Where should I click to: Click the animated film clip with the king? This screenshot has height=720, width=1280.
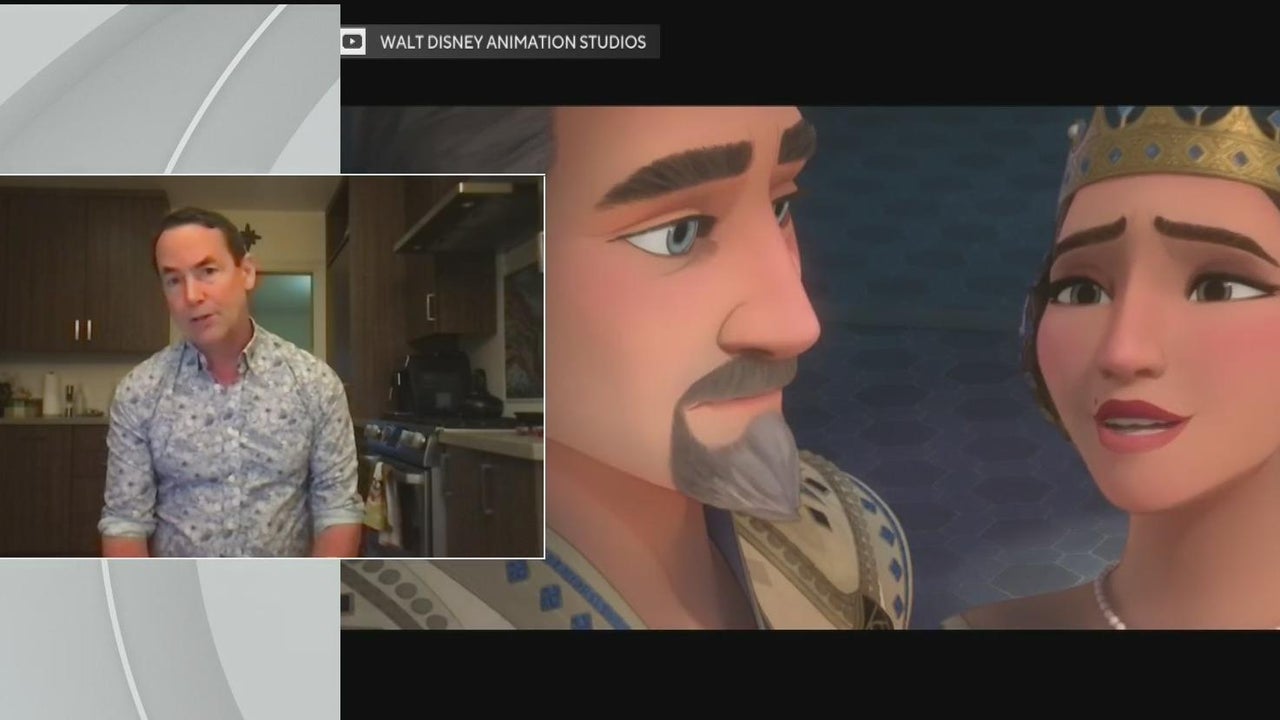point(810,367)
